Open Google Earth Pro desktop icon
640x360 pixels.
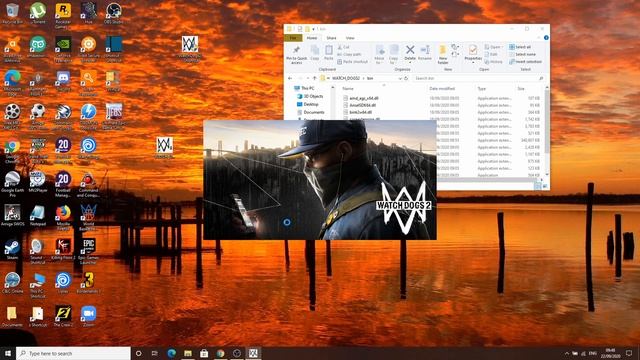pyautogui.click(x=12, y=184)
